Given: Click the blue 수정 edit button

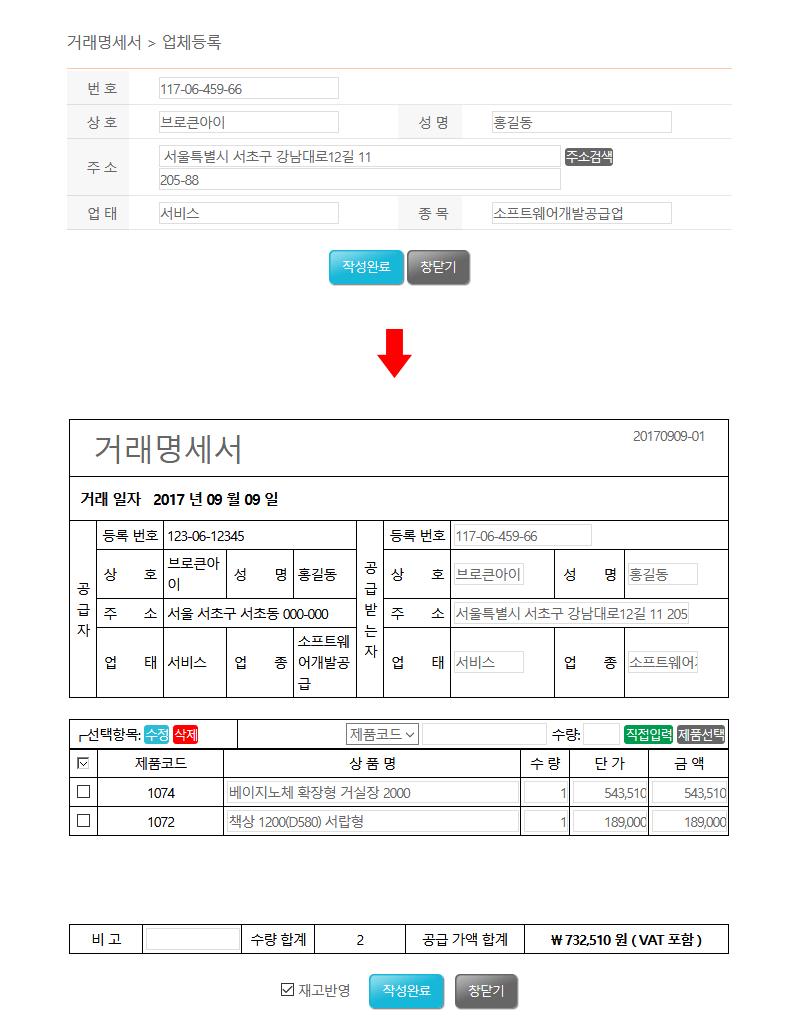Looking at the screenshot, I should tap(157, 734).
